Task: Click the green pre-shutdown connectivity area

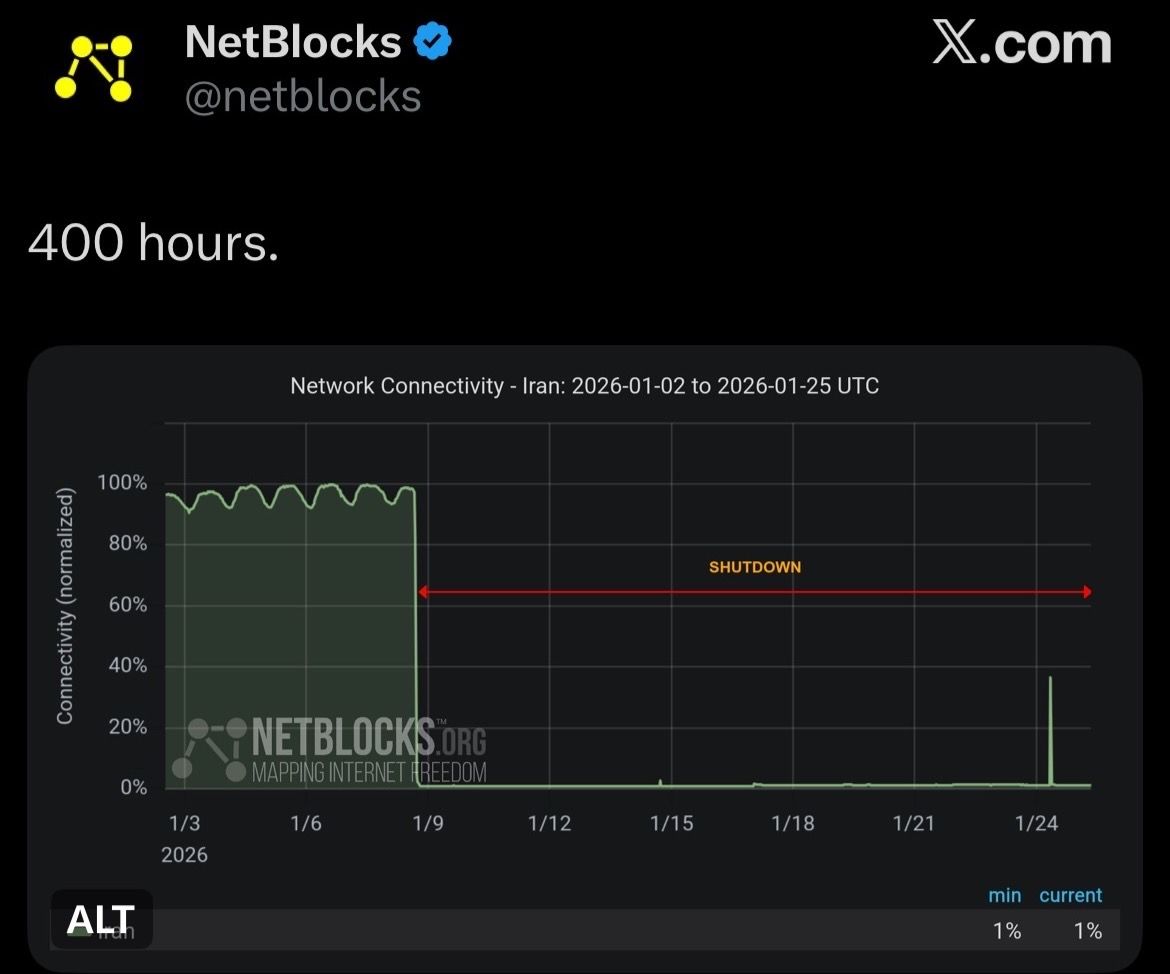Action: pos(290,640)
